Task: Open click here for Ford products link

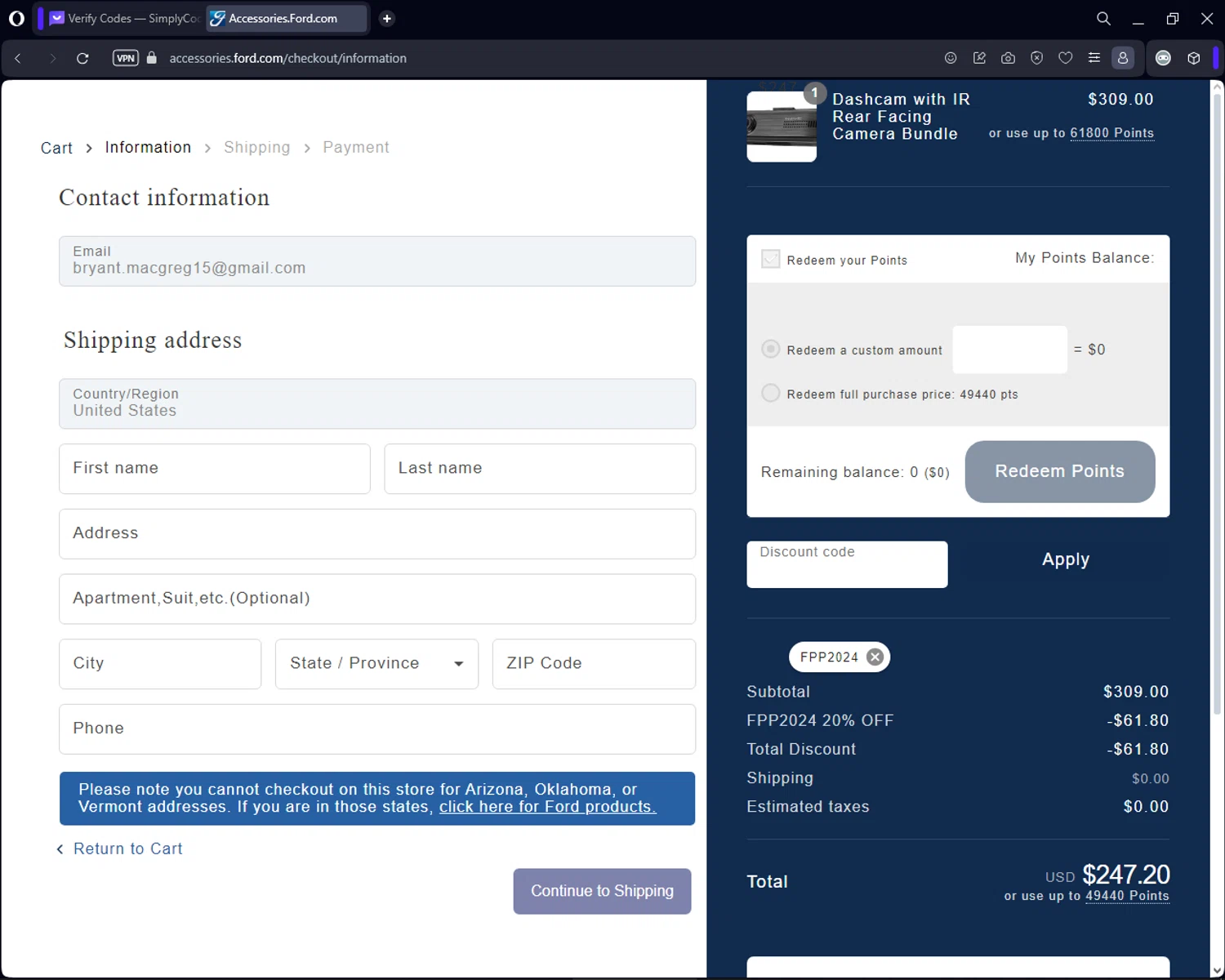Action: tap(547, 807)
